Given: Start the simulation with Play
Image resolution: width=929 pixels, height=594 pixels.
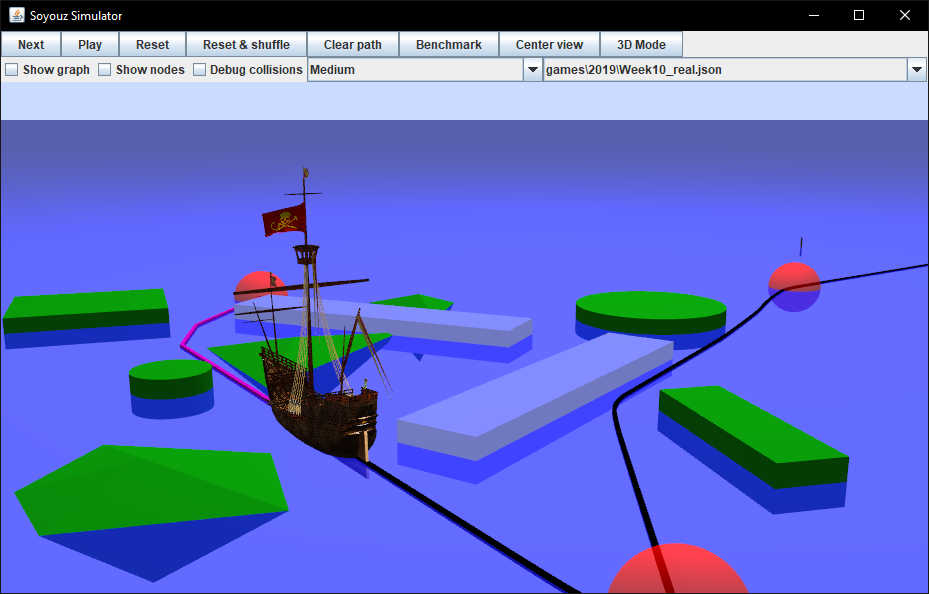Looking at the screenshot, I should (90, 44).
